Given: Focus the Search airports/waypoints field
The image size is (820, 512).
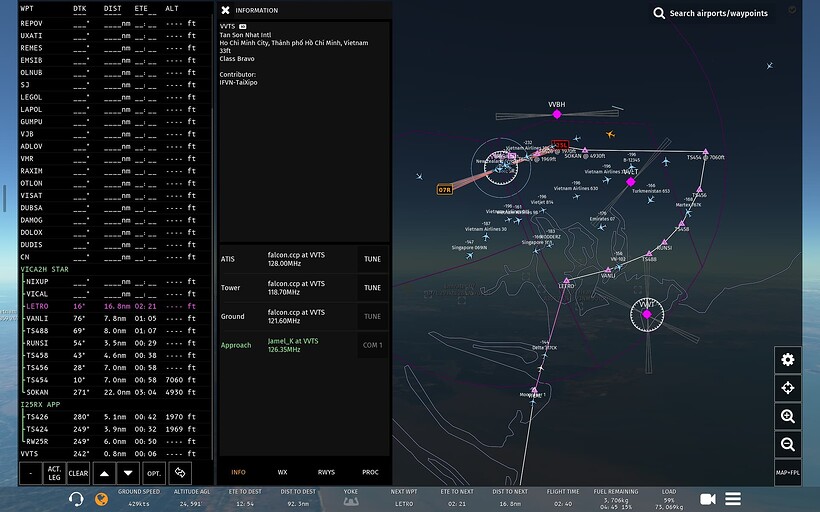Looking at the screenshot, I should coord(719,13).
